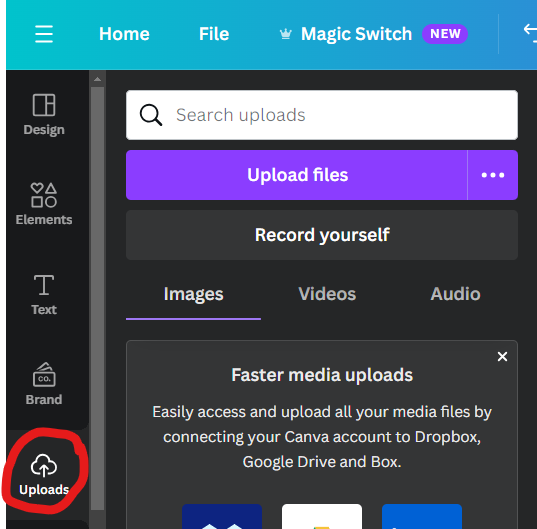Select the Uploads sidebar panel
The height and width of the screenshot is (529, 537).
coord(44,475)
